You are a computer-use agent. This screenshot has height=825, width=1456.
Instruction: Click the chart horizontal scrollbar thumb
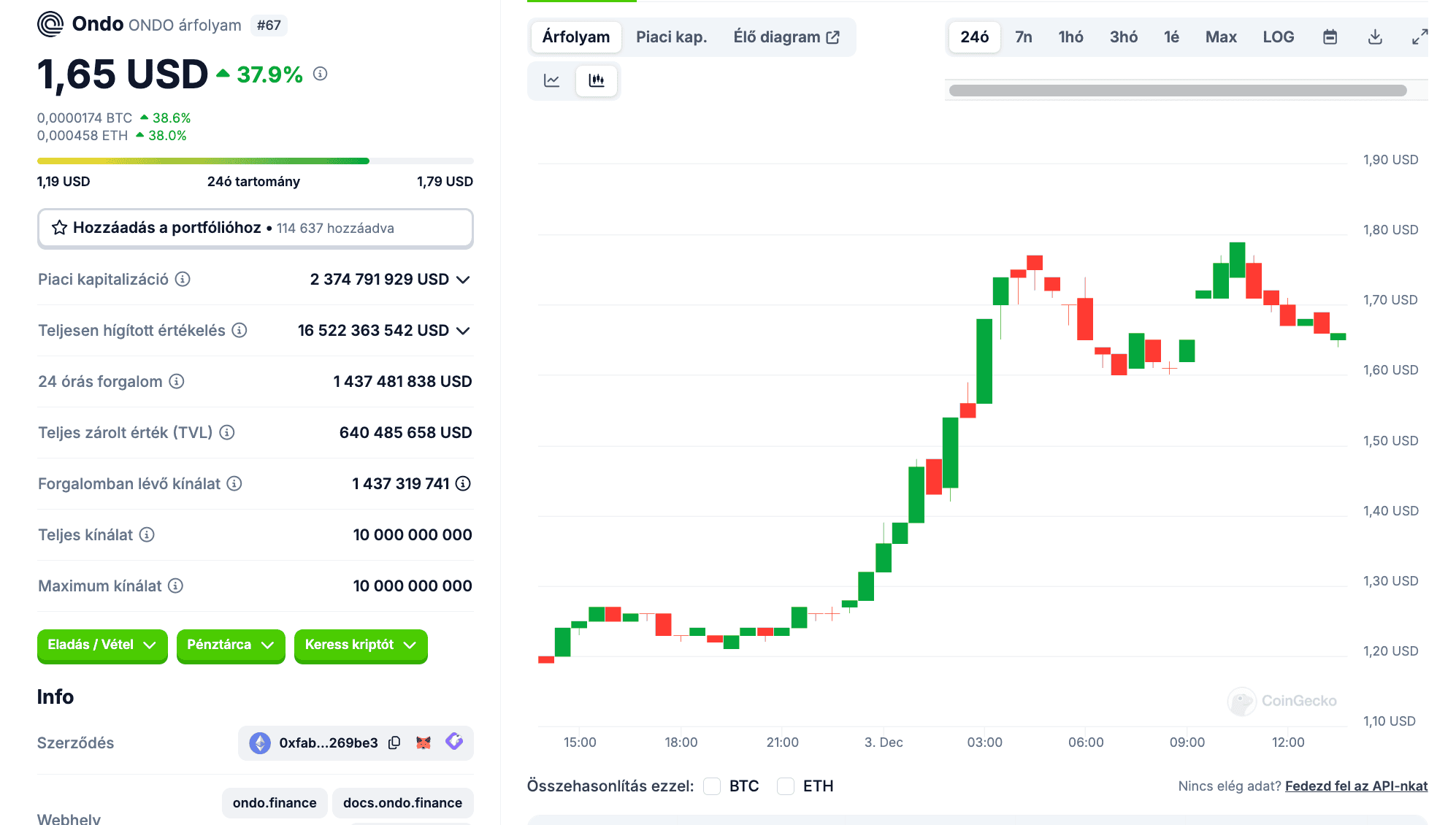click(1178, 91)
